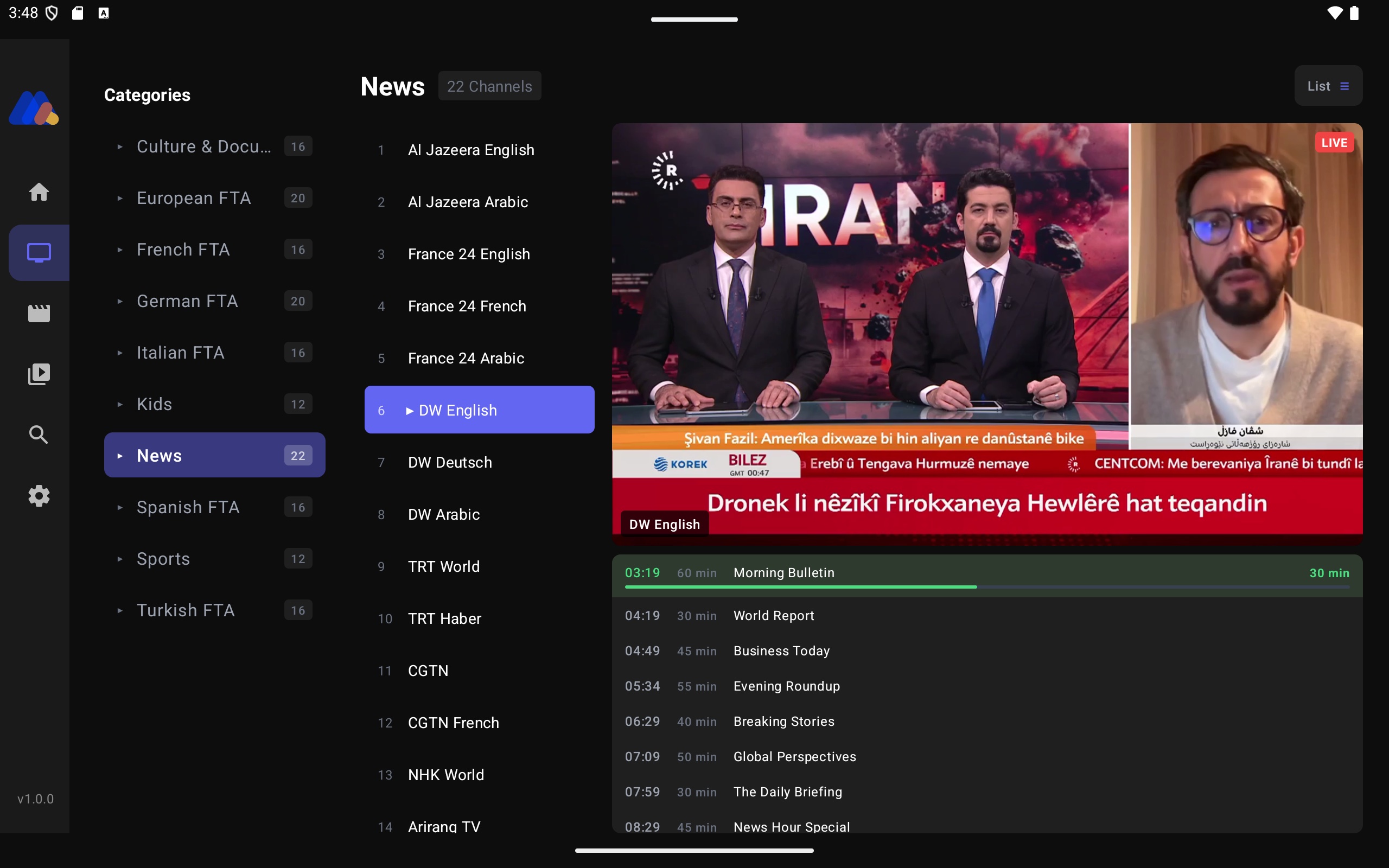This screenshot has height=868, width=1389.
Task: Select the playing DW English channel
Action: point(479,410)
